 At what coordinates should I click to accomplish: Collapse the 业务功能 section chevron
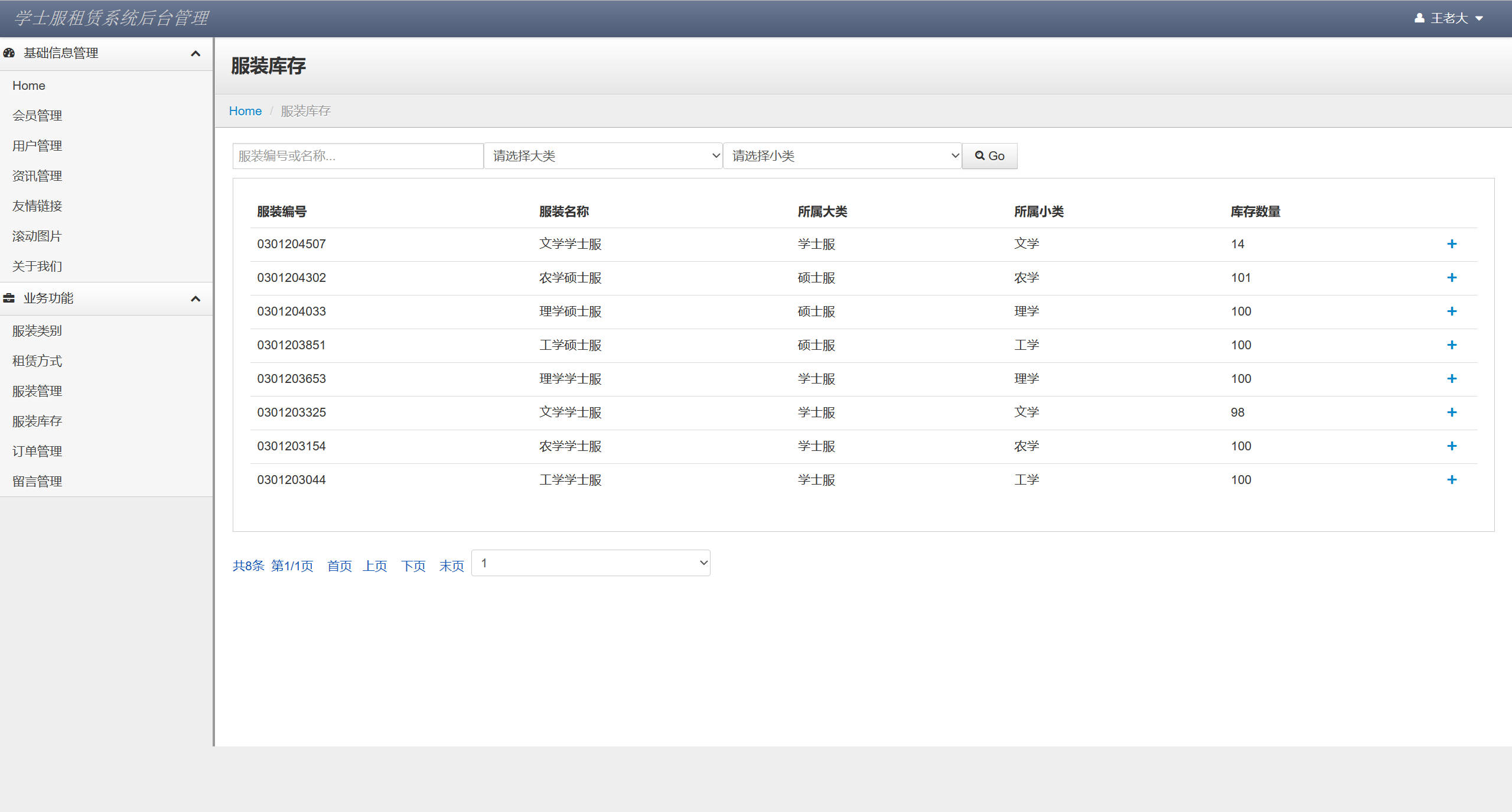tap(195, 299)
